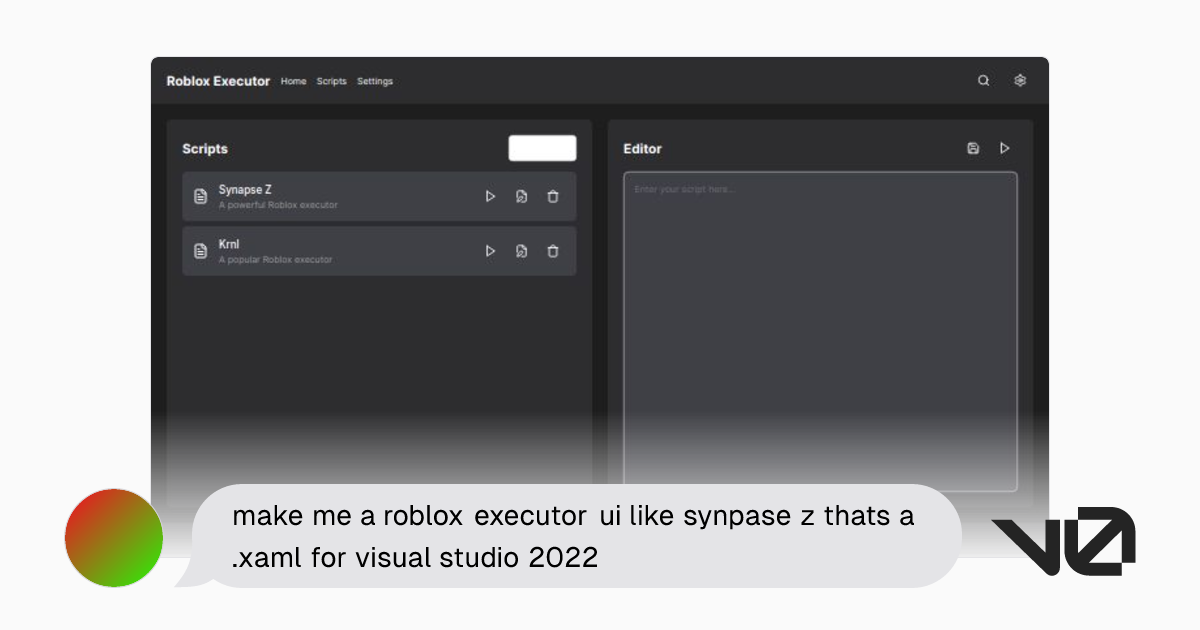Click the red-green gradient avatar circle
Viewport: 1200px width, 630px height.
pyautogui.click(x=114, y=538)
